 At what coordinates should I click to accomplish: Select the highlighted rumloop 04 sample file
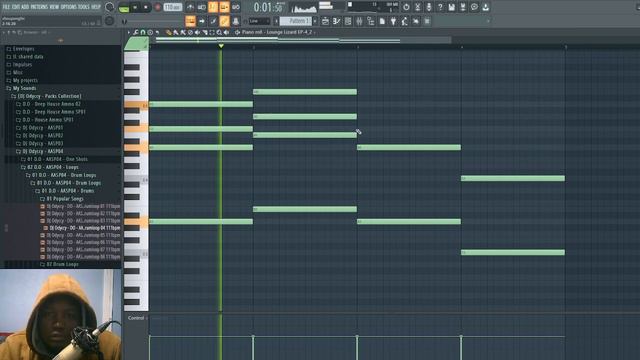[x=82, y=228]
